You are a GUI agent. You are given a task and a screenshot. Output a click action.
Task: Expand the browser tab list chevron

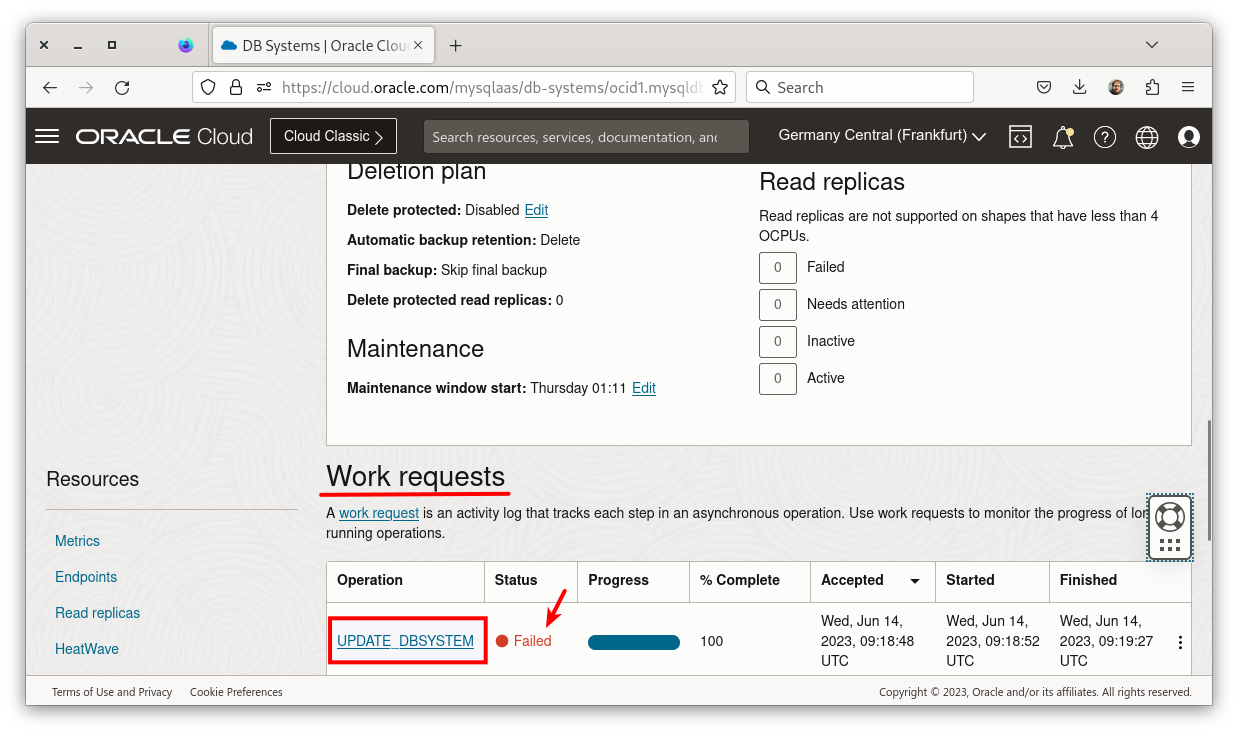click(x=1151, y=45)
